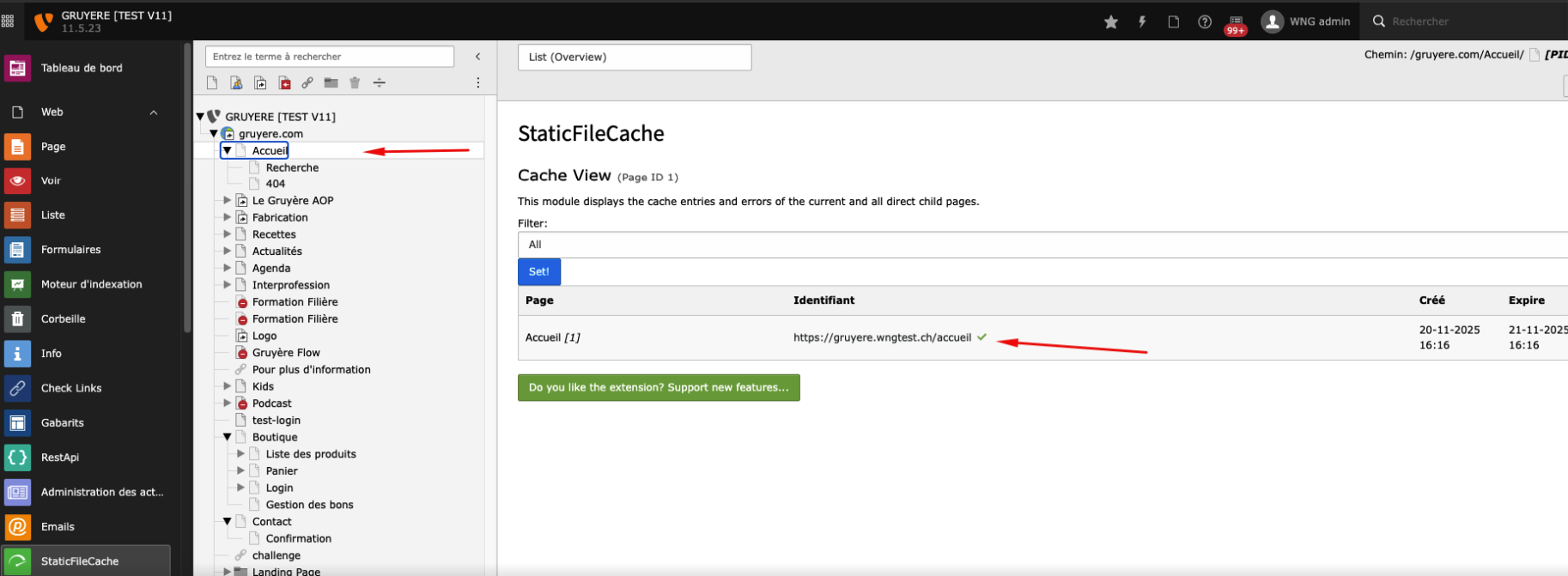Click the Accueil [1] table cell

pos(553,337)
